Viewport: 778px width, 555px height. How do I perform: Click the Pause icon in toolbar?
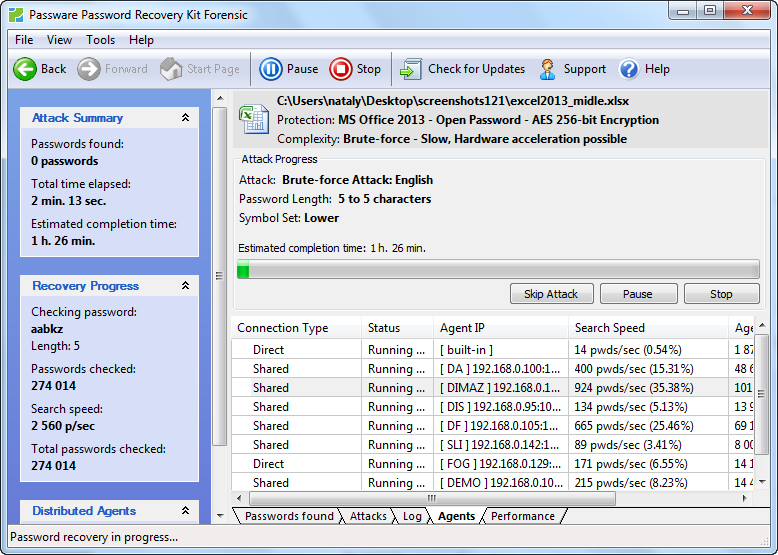[270, 69]
